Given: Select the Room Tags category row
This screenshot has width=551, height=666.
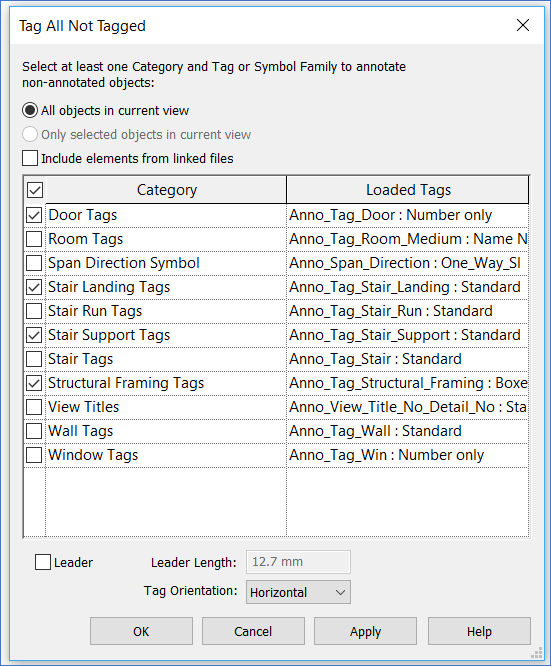Looking at the screenshot, I should pyautogui.click(x=166, y=239).
